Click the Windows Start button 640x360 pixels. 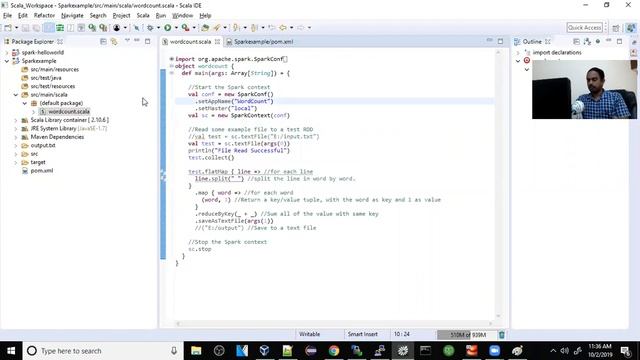point(11,351)
